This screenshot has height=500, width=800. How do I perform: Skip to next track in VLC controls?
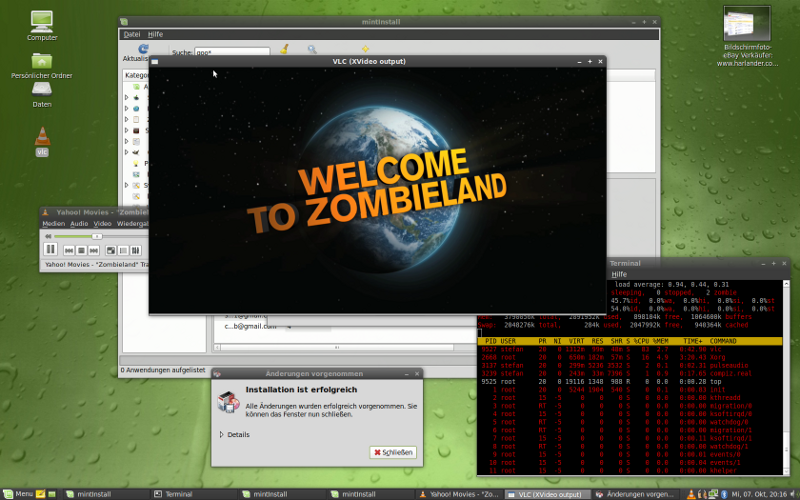coord(93,250)
